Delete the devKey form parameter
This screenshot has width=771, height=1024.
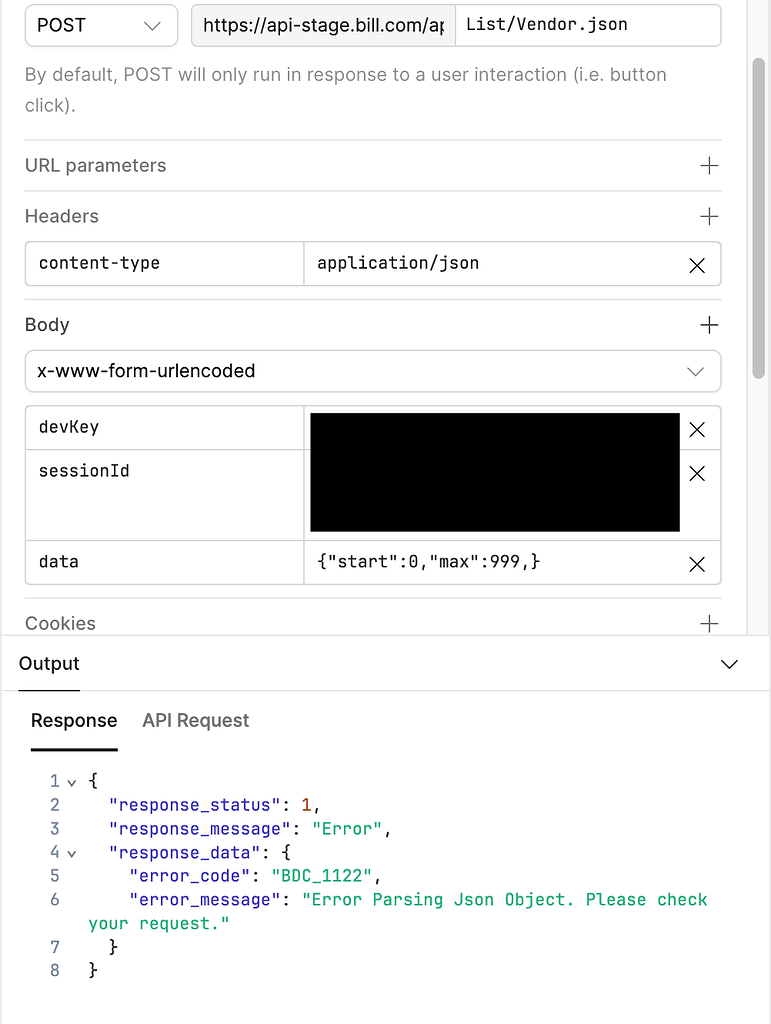(697, 429)
